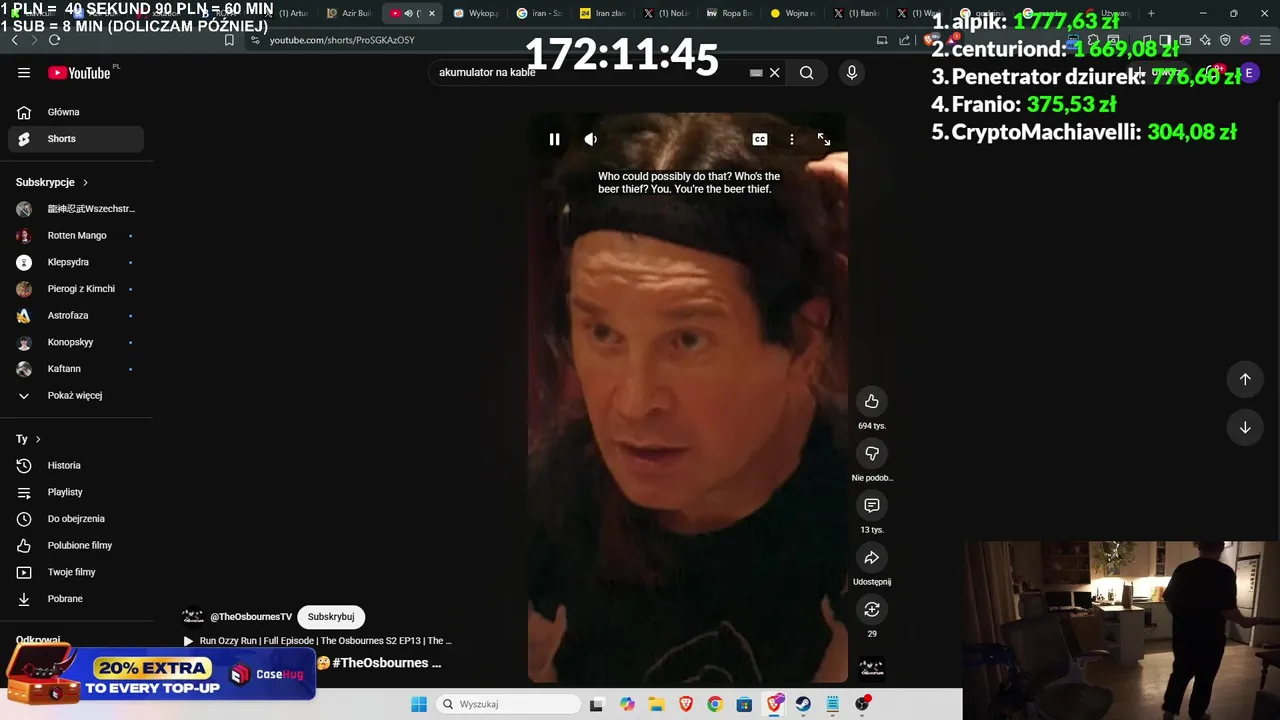
Task: Switch to the Azir Build browser tab
Action: click(x=350, y=13)
